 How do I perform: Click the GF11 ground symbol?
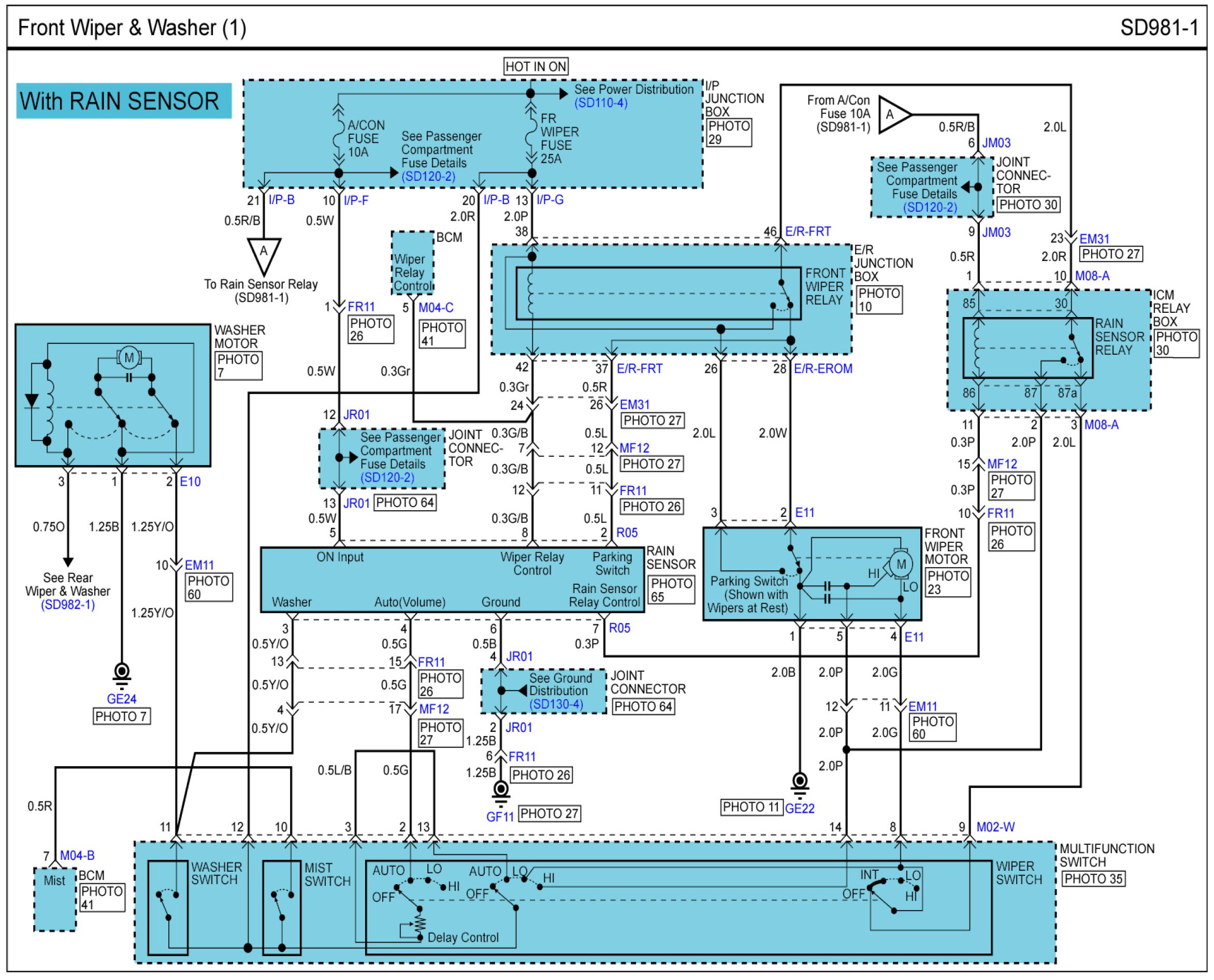point(501,791)
